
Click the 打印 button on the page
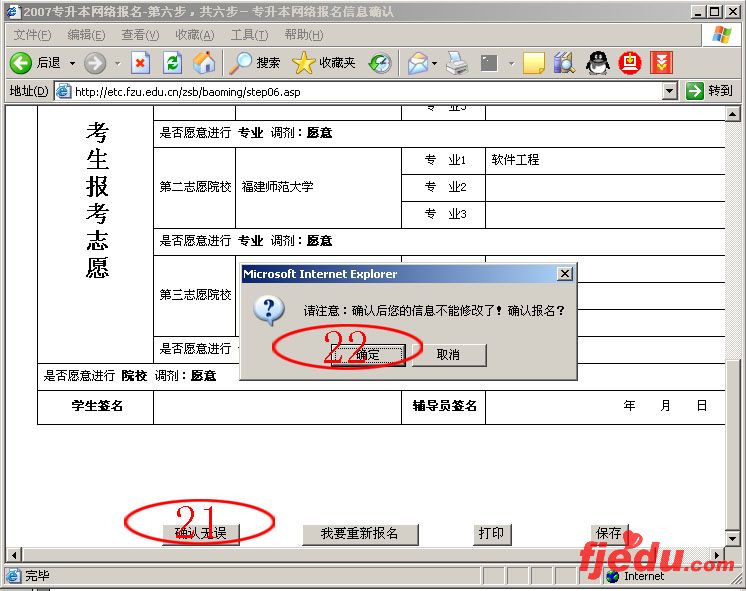(491, 534)
